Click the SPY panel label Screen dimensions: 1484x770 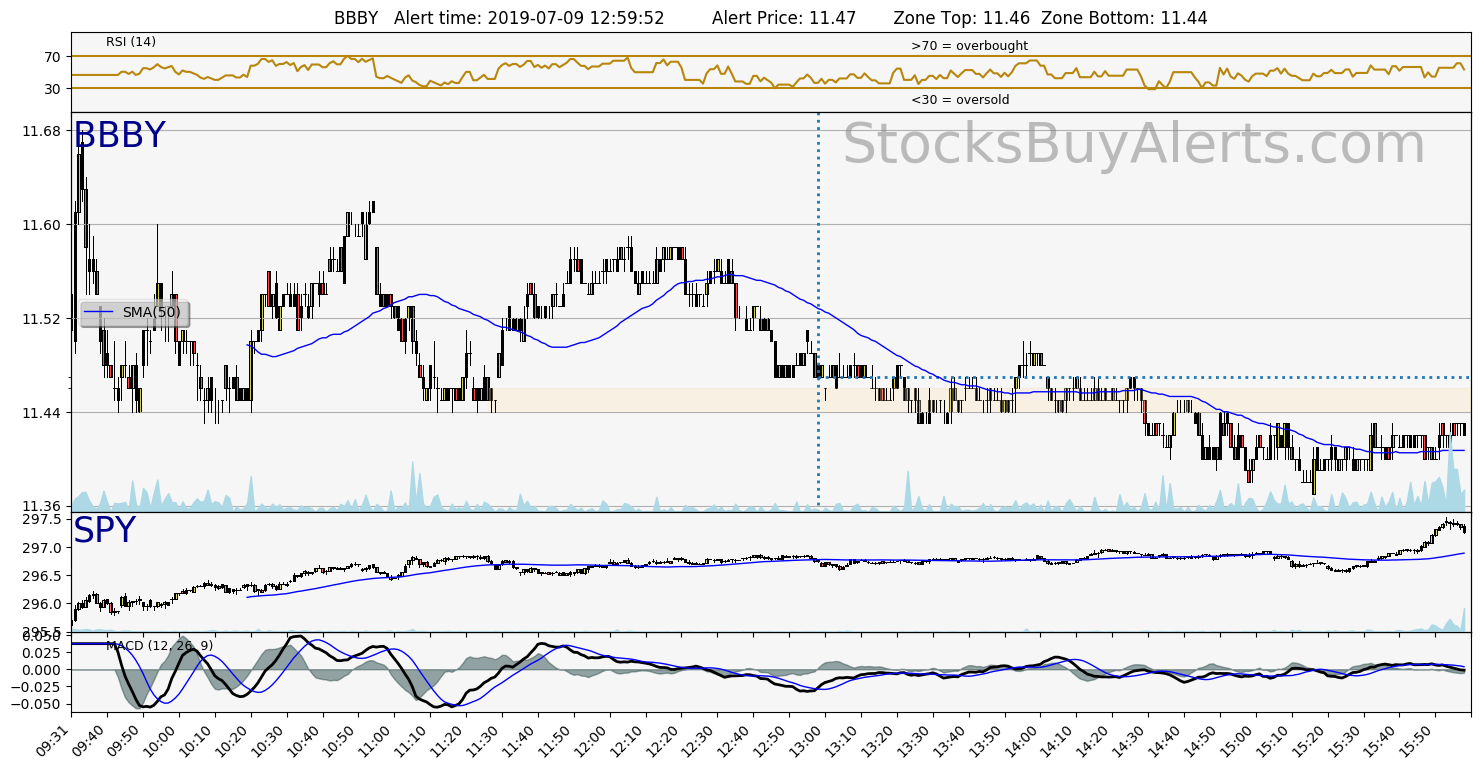(104, 531)
